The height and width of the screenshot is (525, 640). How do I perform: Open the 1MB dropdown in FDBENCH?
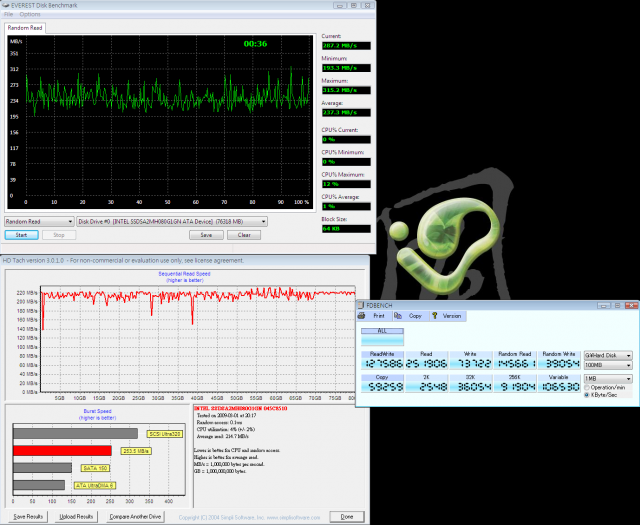[x=608, y=379]
